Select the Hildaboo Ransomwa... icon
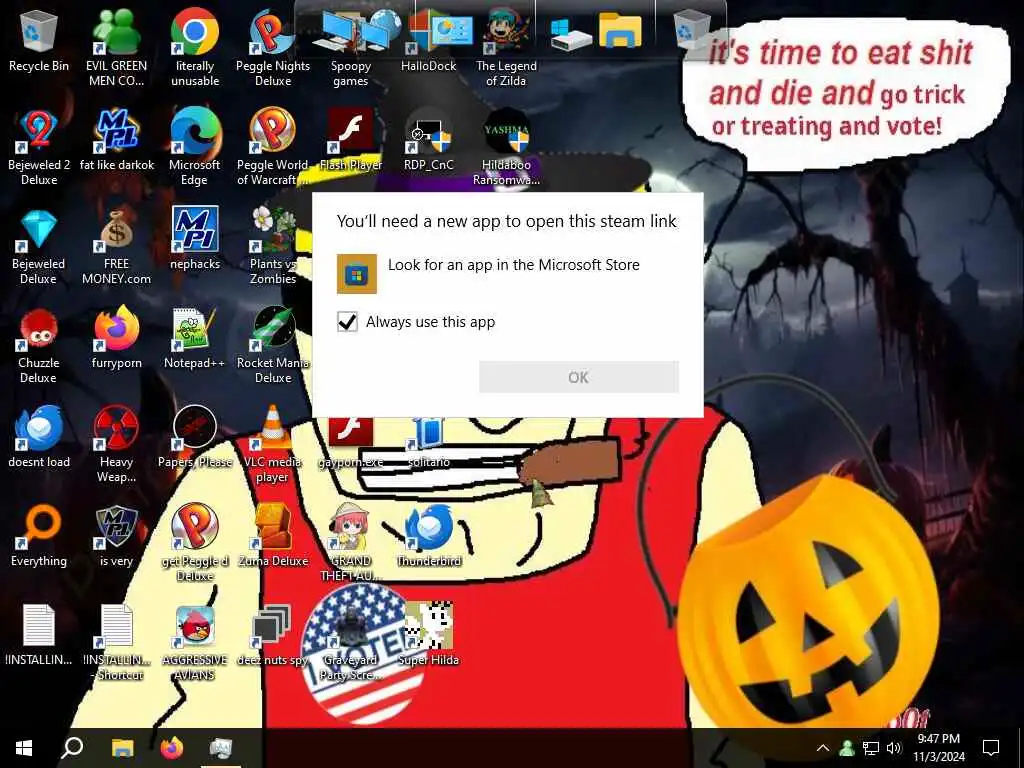The image size is (1024, 768). [506, 130]
